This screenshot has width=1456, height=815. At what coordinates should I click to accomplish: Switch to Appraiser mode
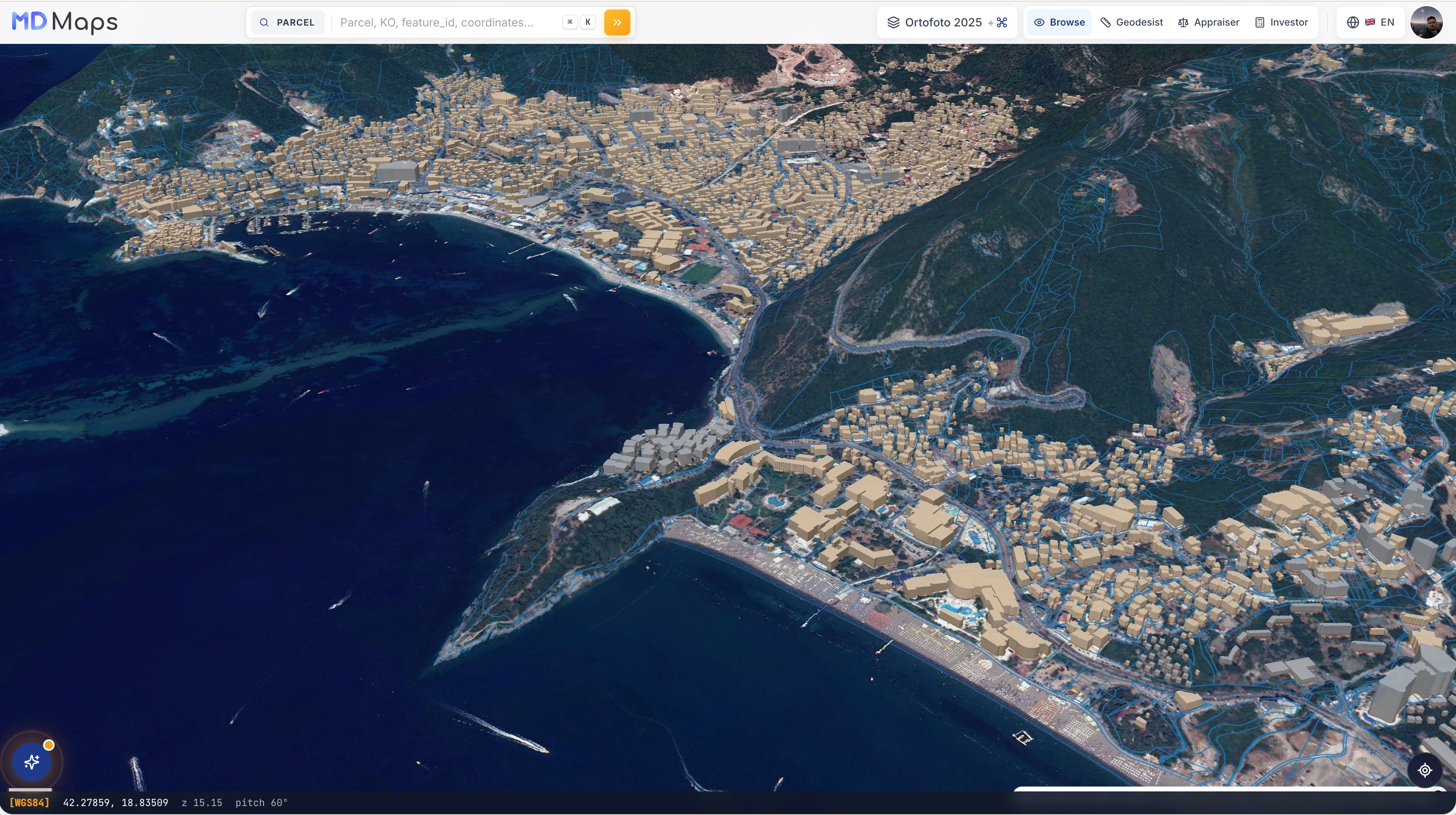click(1209, 23)
